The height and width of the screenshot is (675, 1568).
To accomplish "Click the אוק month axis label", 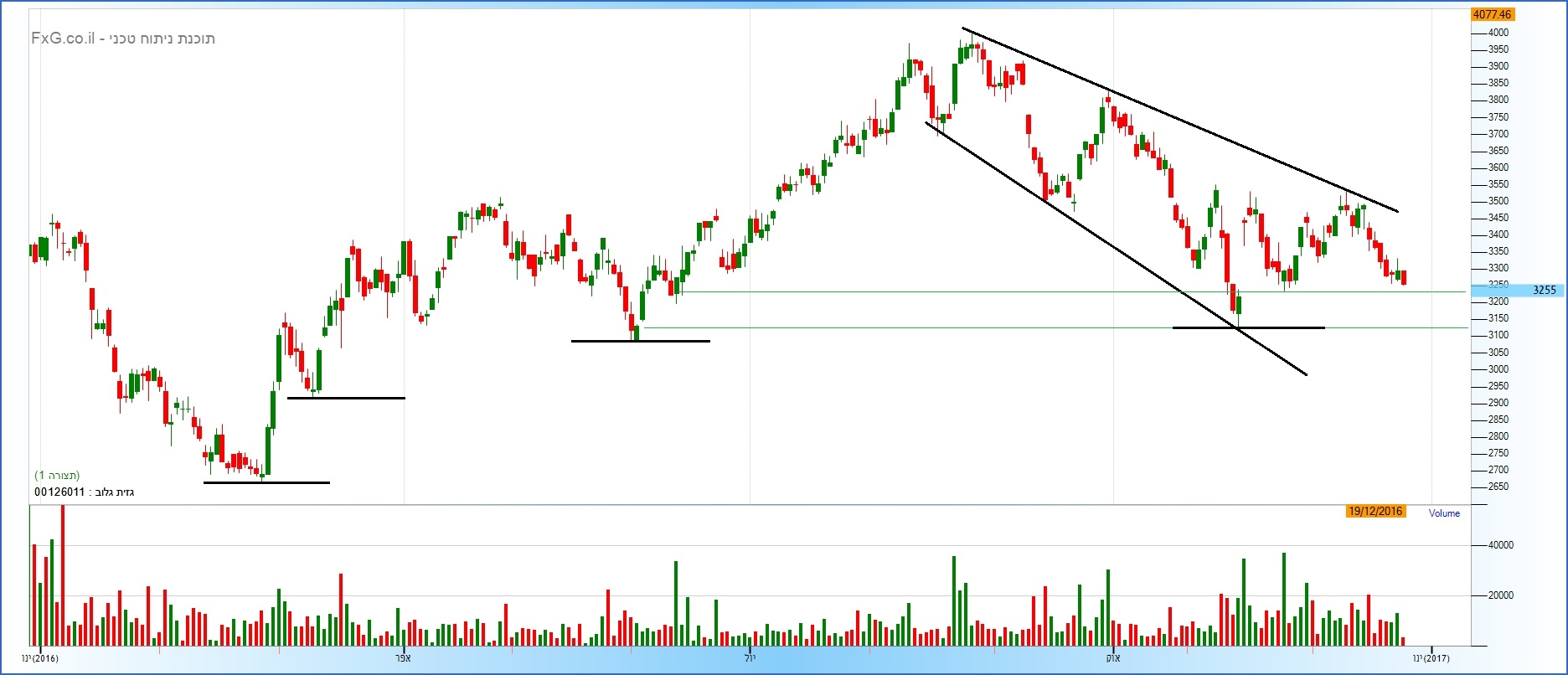I will (x=1112, y=658).
